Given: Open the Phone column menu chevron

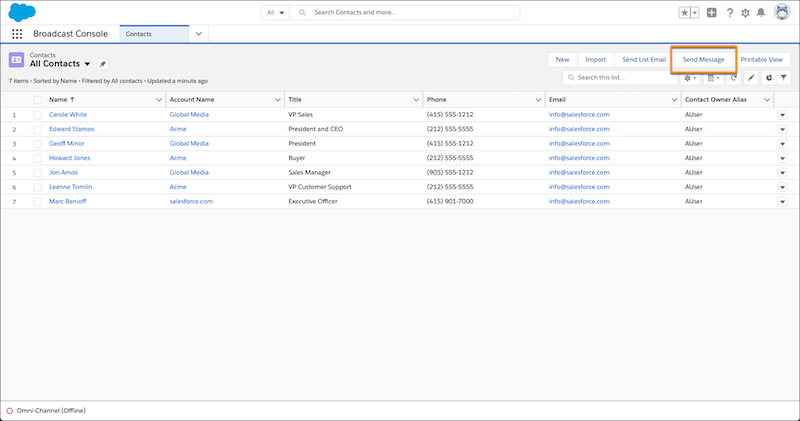Looking at the screenshot, I should click(x=538, y=100).
